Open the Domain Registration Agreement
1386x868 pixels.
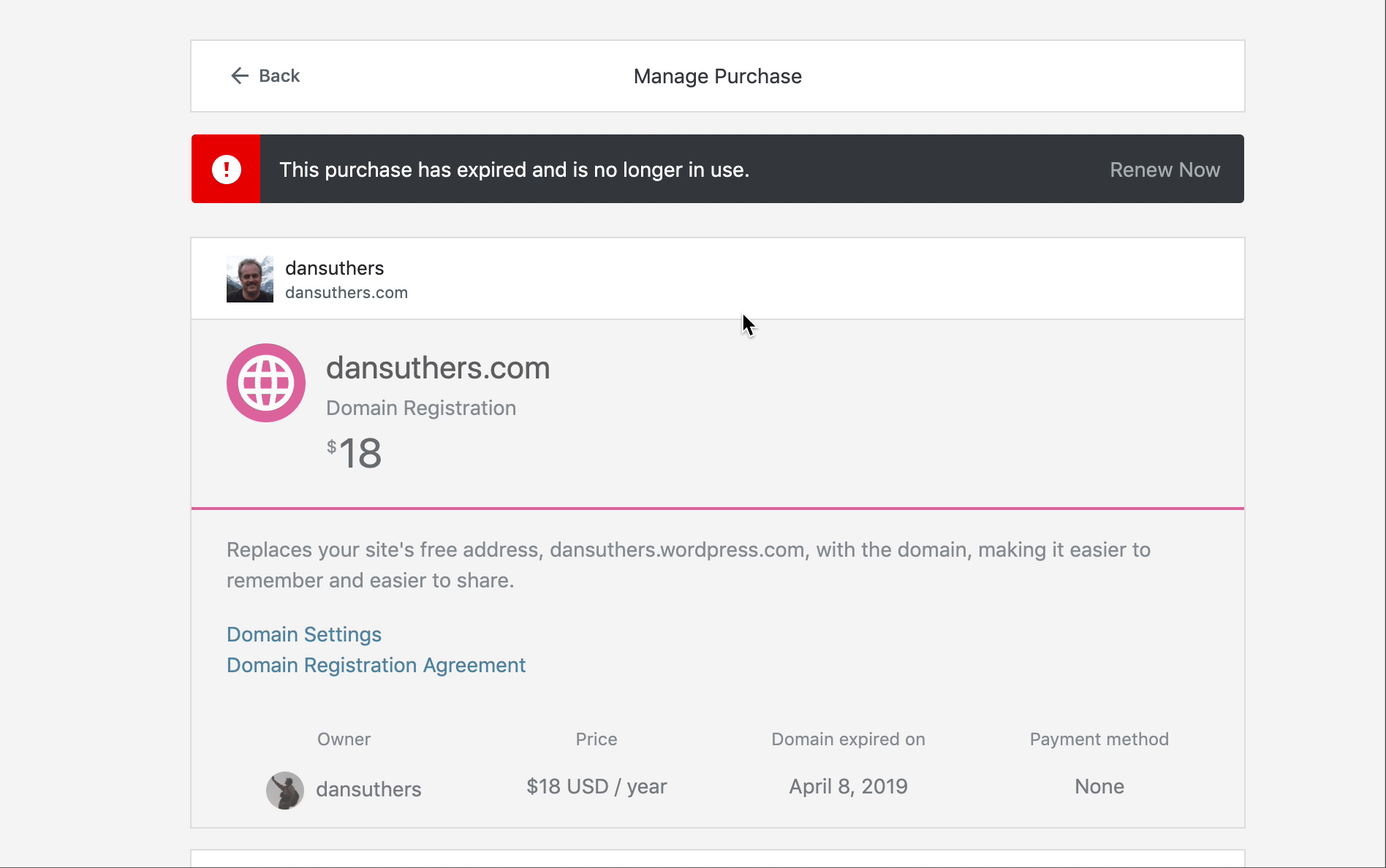tap(375, 665)
